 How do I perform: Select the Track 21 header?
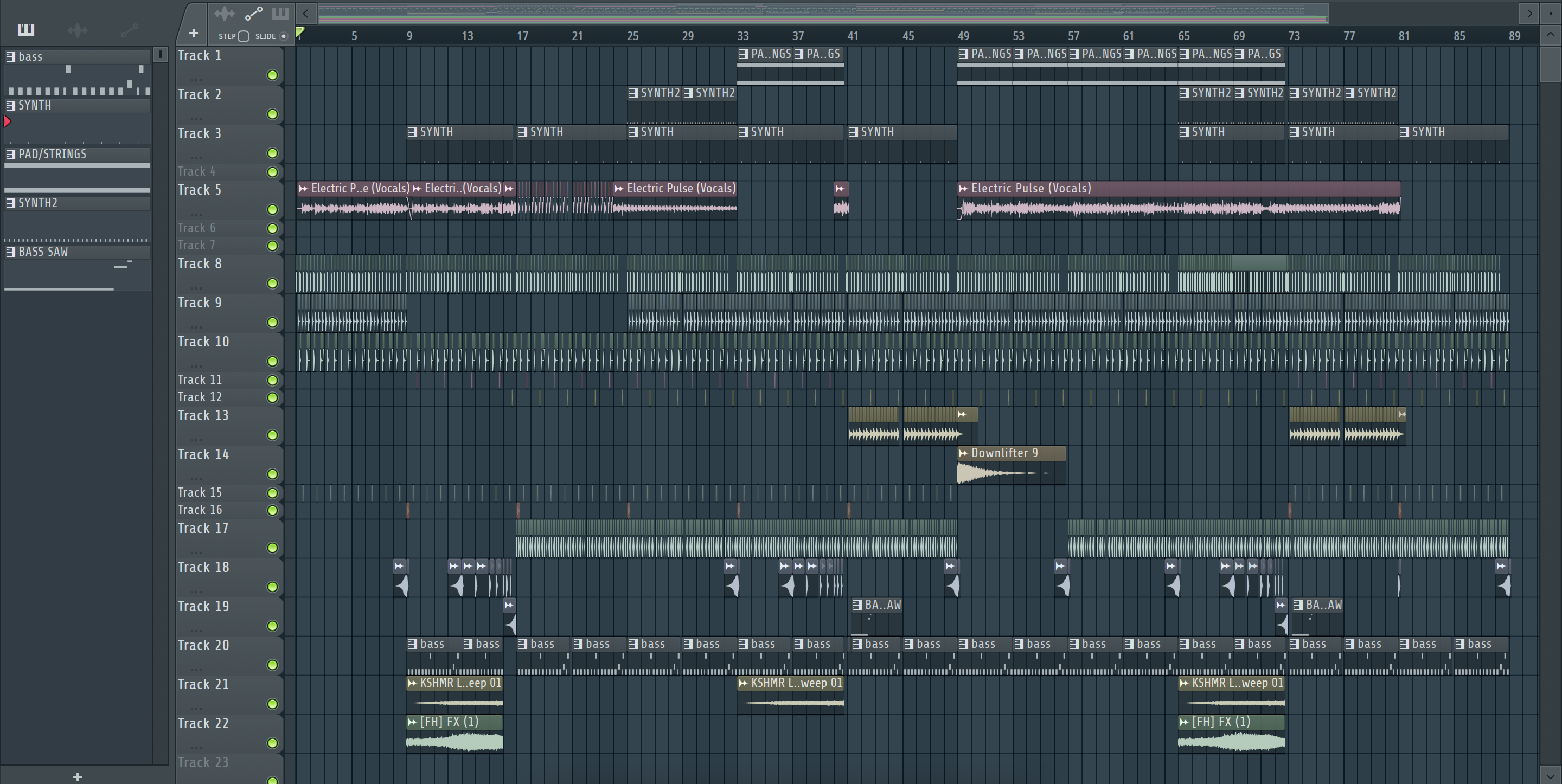coord(229,694)
